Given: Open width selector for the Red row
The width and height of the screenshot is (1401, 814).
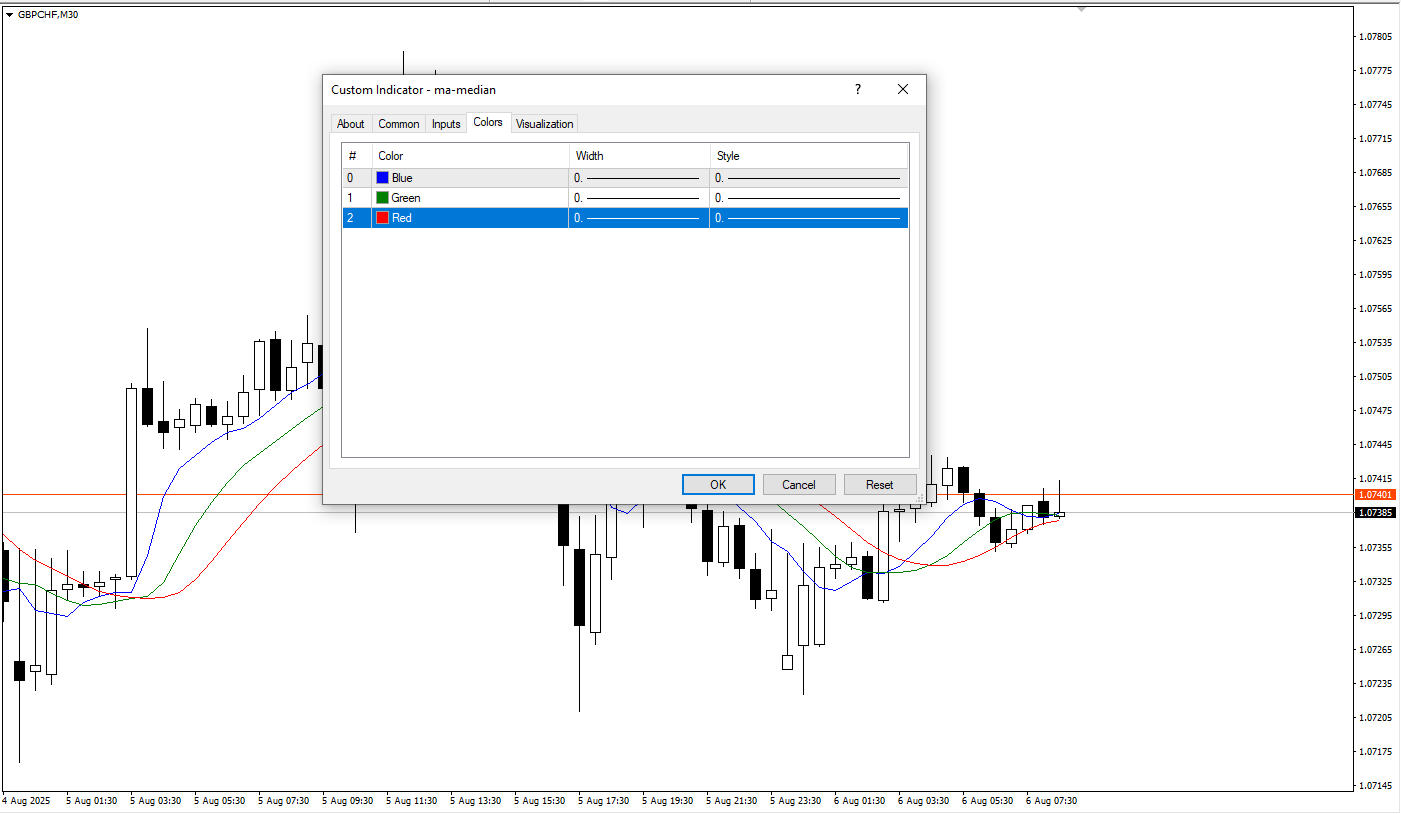Looking at the screenshot, I should [x=639, y=218].
